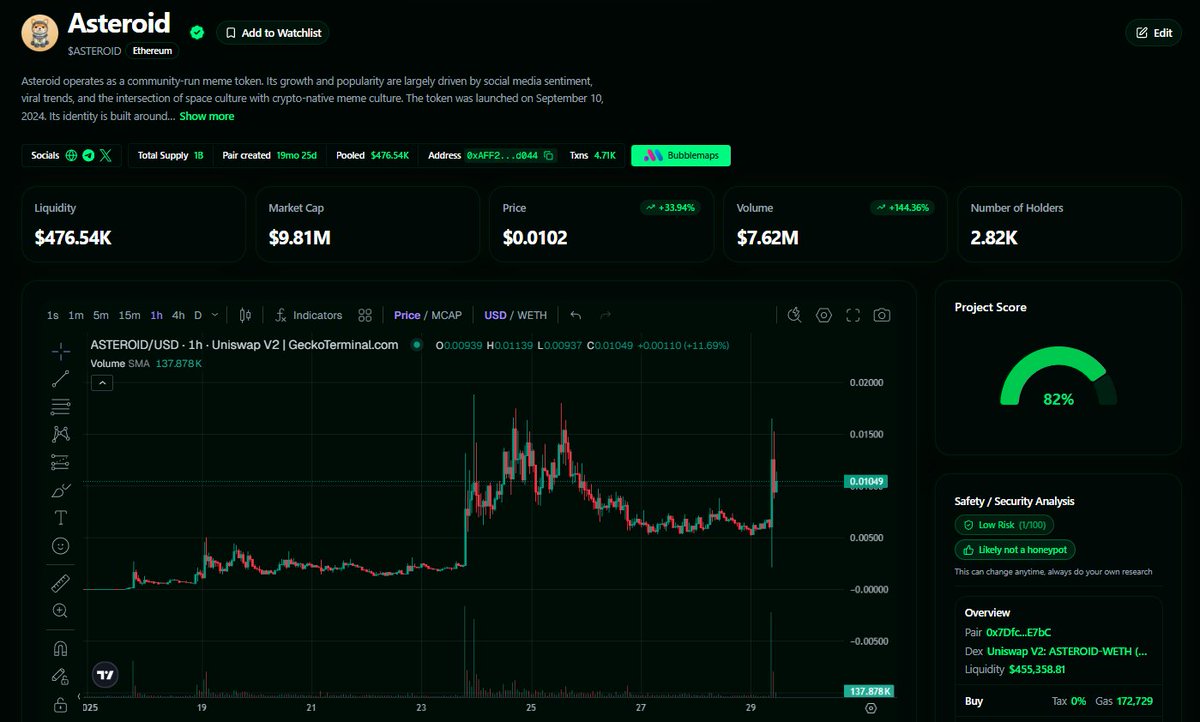Screen dimensions: 1200x722
Task: Open the quick search chart icon
Action: [x=795, y=315]
